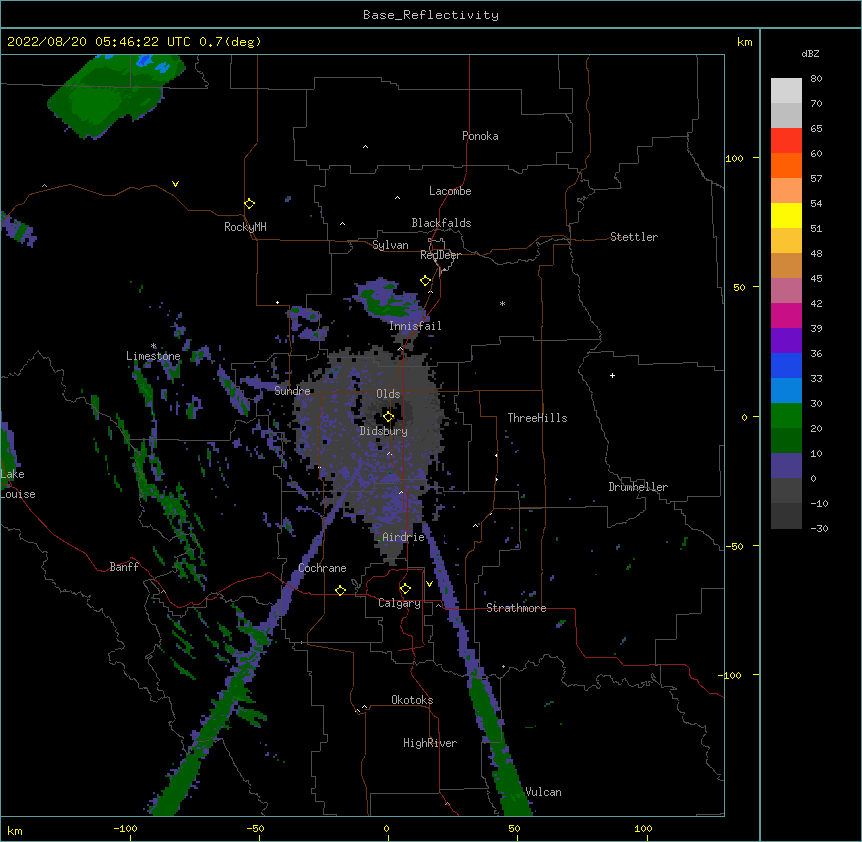This screenshot has width=862, height=842.
Task: Click the Strathmore label
Action: [x=516, y=608]
